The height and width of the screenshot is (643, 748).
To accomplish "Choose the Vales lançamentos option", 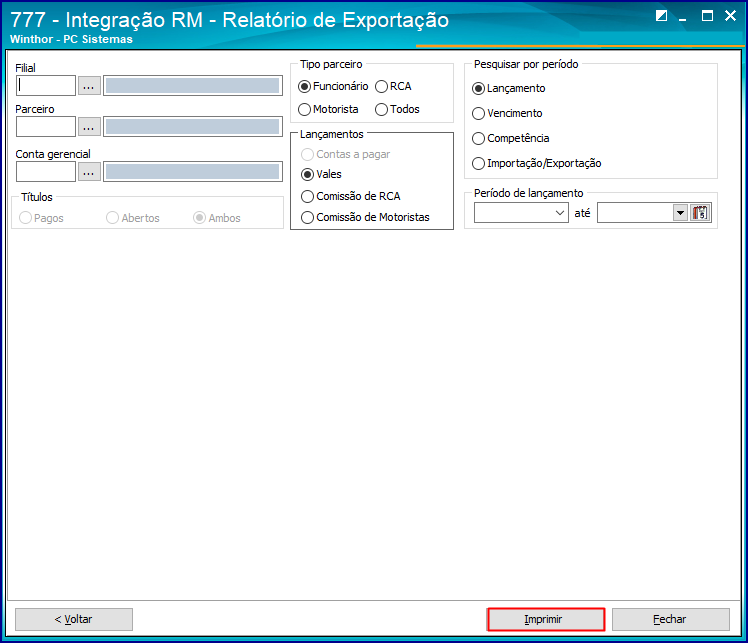I will coord(322,175).
